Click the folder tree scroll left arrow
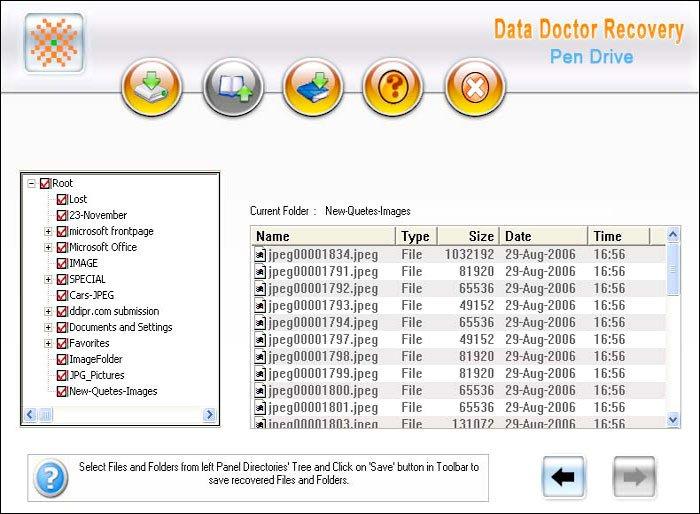 (30, 415)
